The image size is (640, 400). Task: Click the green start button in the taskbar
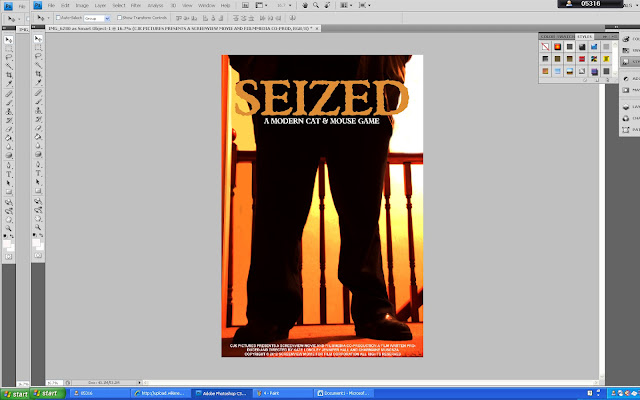pos(48,393)
